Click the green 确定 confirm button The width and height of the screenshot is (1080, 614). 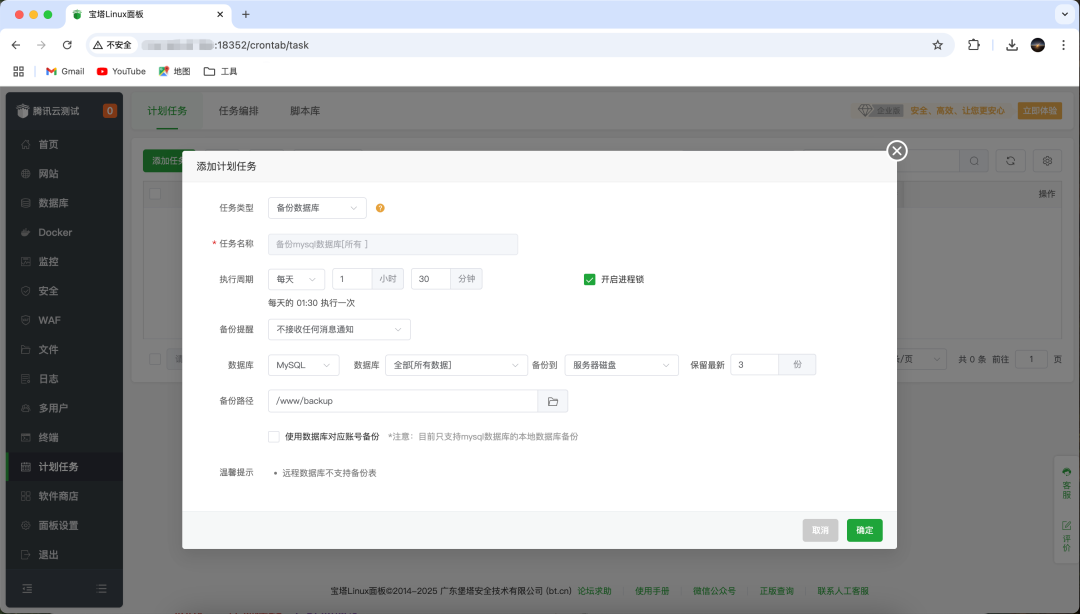[864, 530]
